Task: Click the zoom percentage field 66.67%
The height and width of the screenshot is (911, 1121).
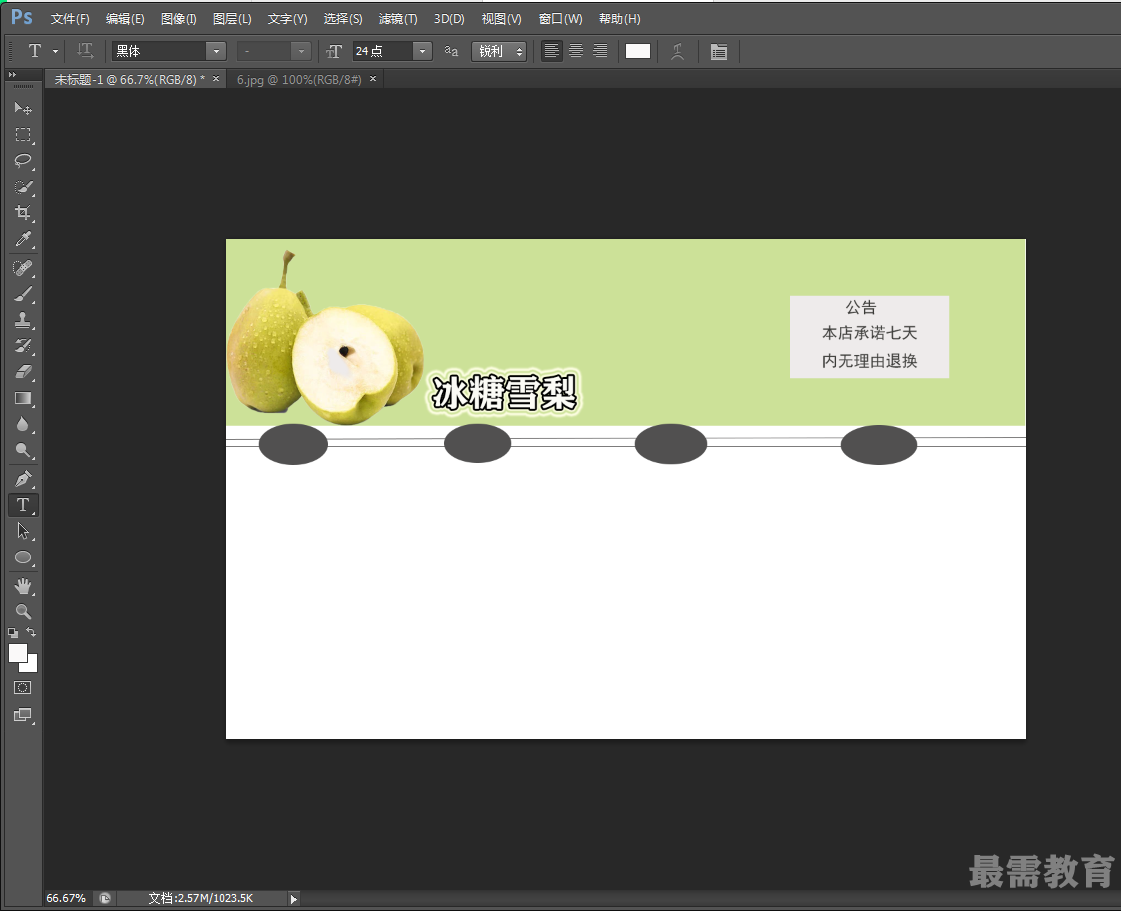Action: tap(66, 898)
